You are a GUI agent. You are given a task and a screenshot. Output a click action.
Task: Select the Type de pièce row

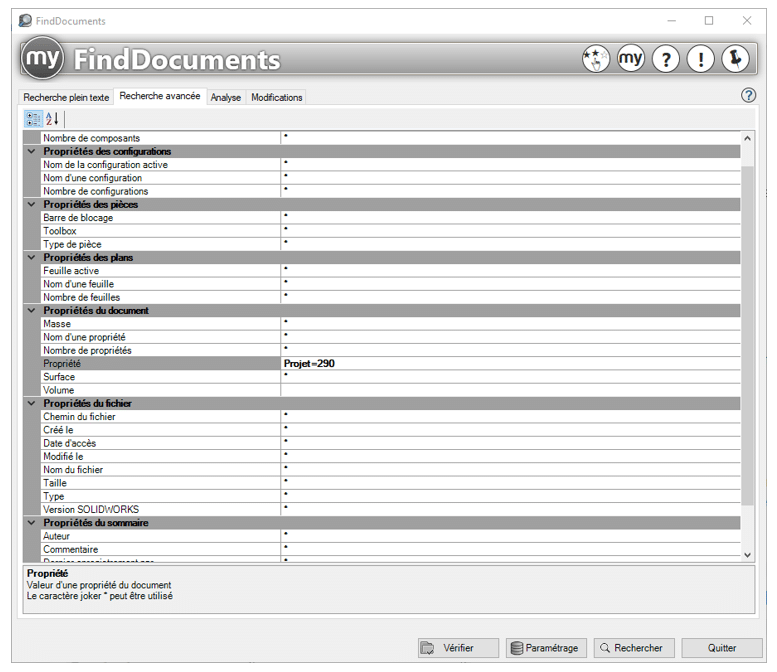(390, 244)
